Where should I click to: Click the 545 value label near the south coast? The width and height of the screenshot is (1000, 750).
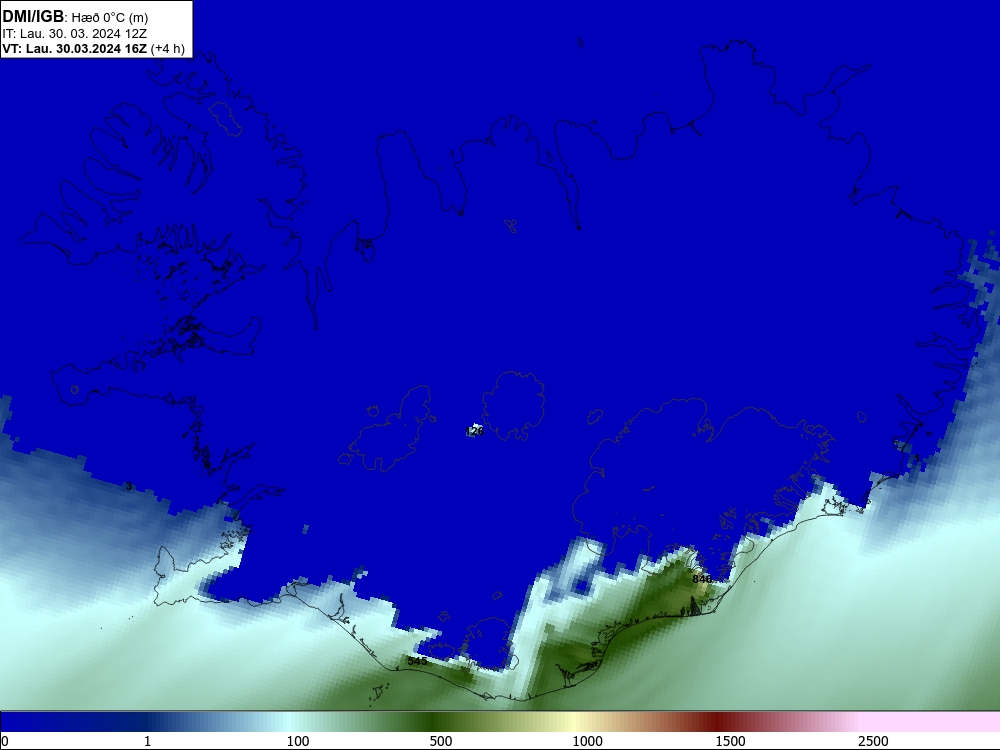click(x=417, y=661)
